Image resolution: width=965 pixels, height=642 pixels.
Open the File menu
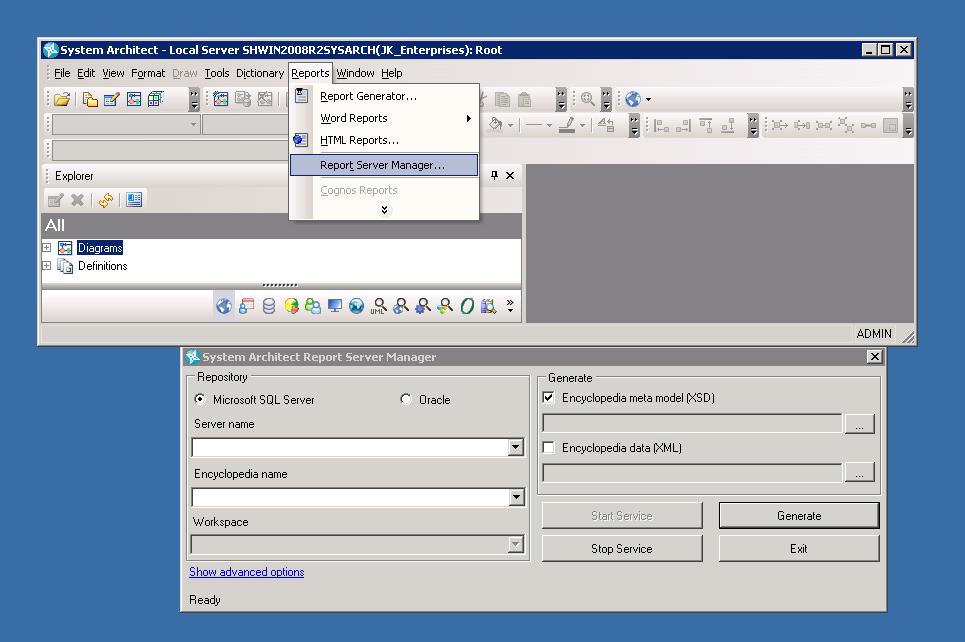click(62, 73)
